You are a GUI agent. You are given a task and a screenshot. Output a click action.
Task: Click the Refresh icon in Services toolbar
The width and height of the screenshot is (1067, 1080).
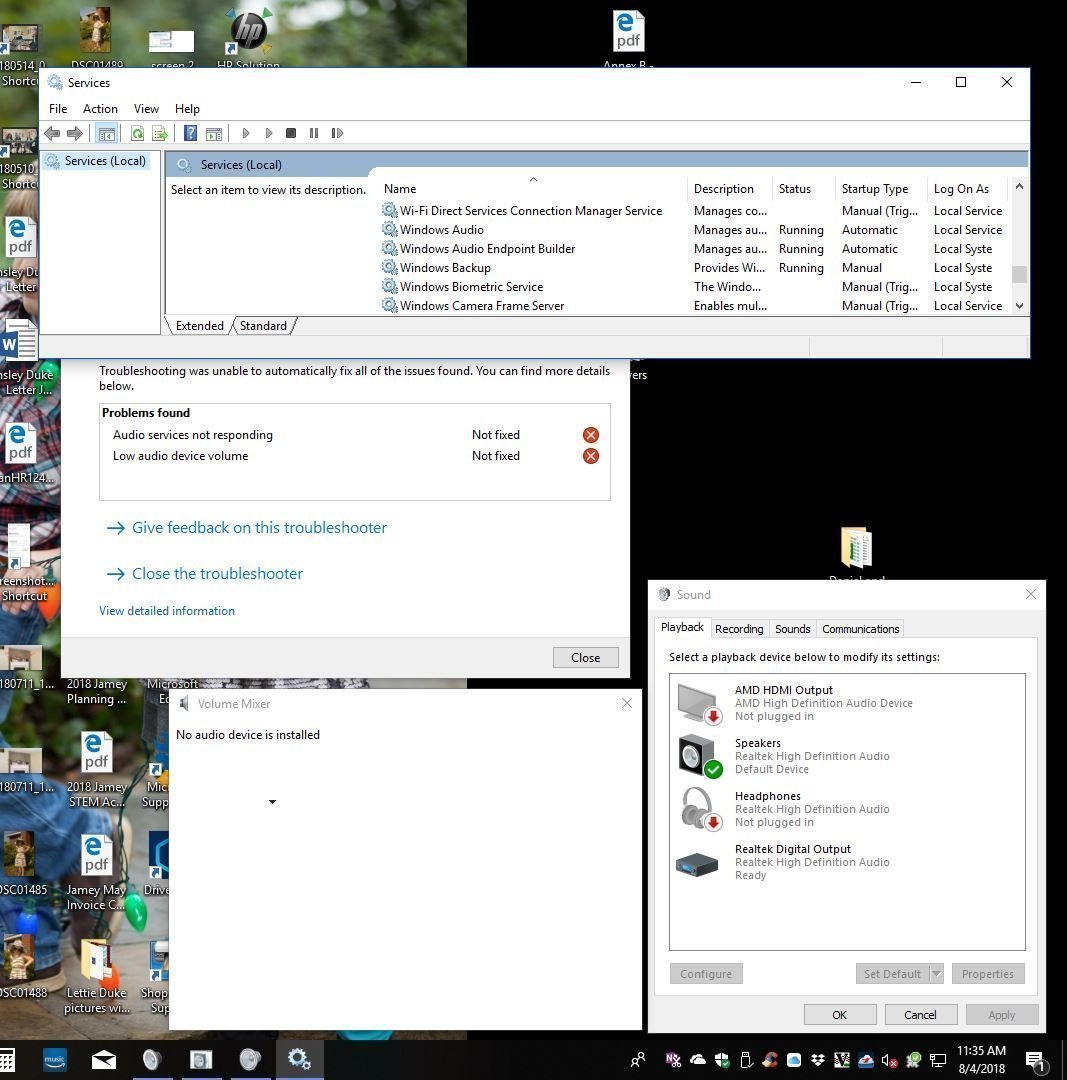coord(137,133)
